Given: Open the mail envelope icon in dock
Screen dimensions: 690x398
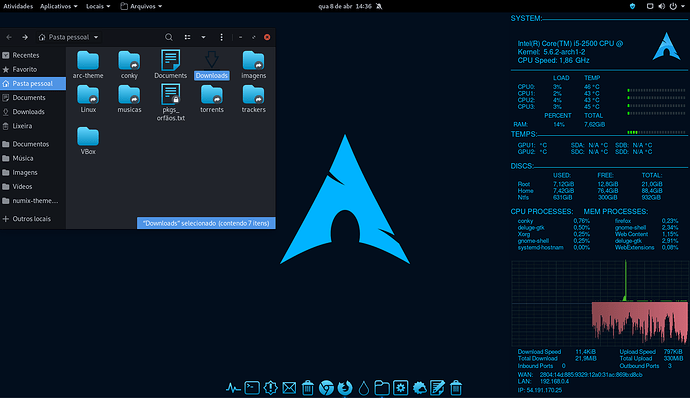Looking at the screenshot, I should click(x=289, y=388).
